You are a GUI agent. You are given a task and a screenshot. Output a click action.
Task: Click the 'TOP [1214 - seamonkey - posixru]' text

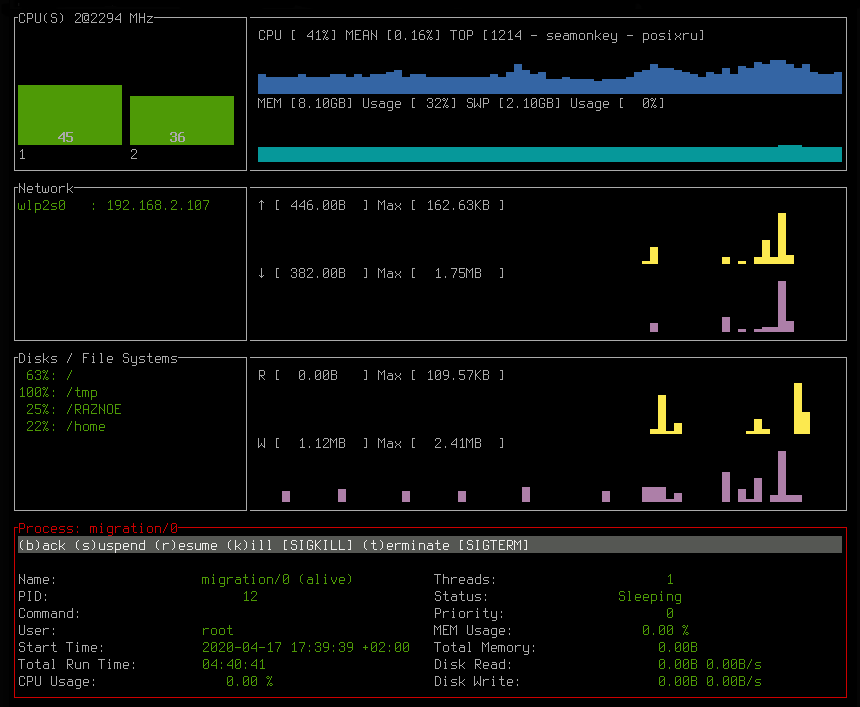click(x=577, y=36)
